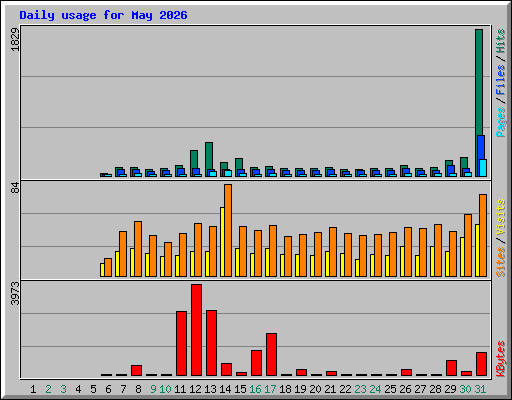Click day label 22 on the x-axis
The height and width of the screenshot is (400, 512).
(x=345, y=389)
